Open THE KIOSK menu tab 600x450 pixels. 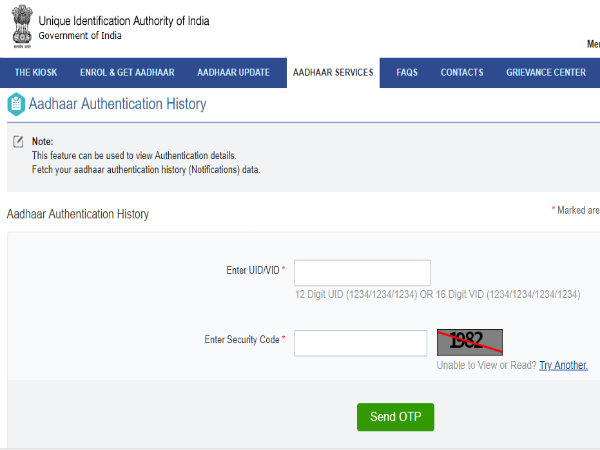point(37,73)
